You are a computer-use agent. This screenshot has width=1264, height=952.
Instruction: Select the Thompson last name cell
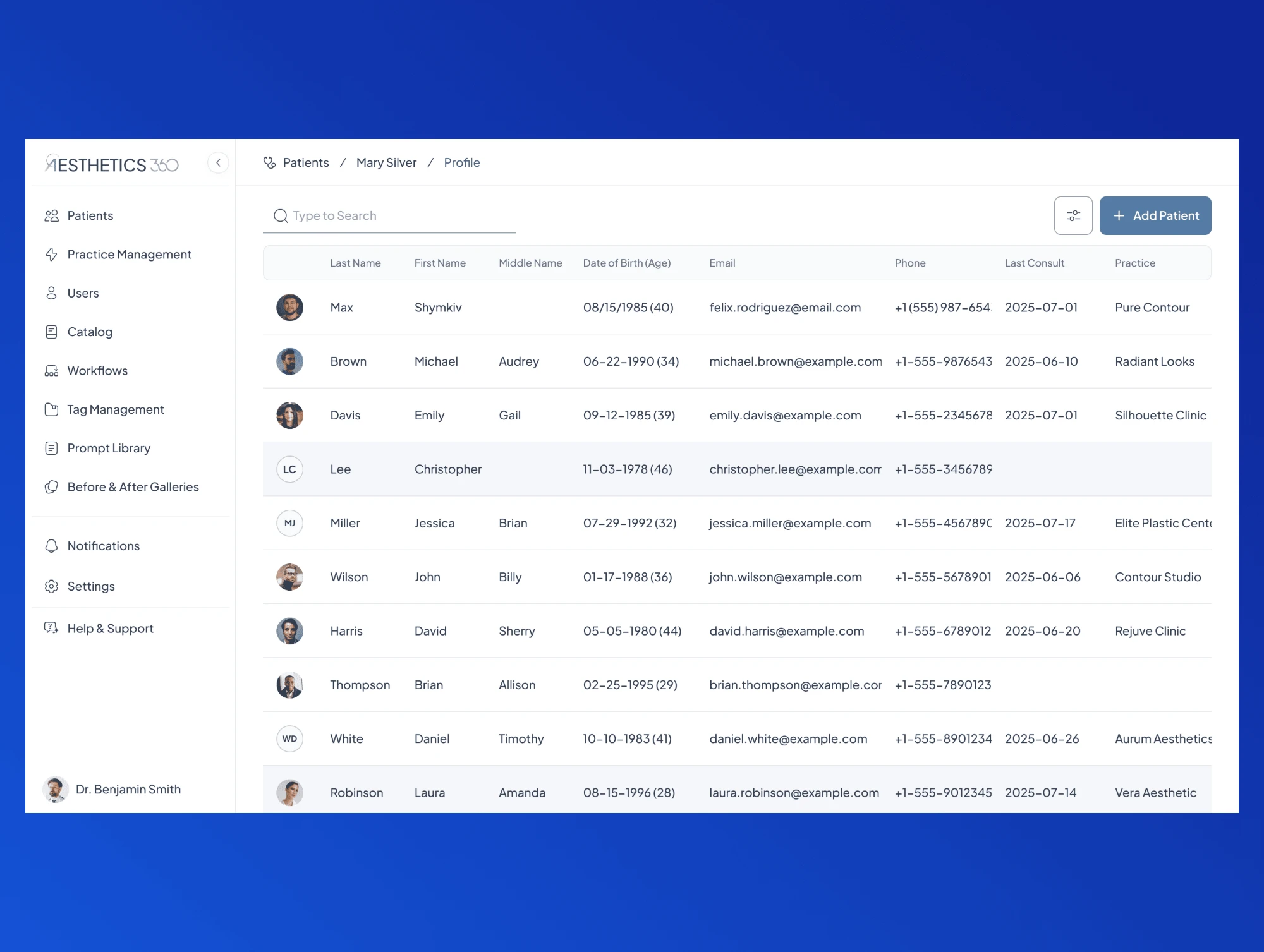click(x=360, y=685)
